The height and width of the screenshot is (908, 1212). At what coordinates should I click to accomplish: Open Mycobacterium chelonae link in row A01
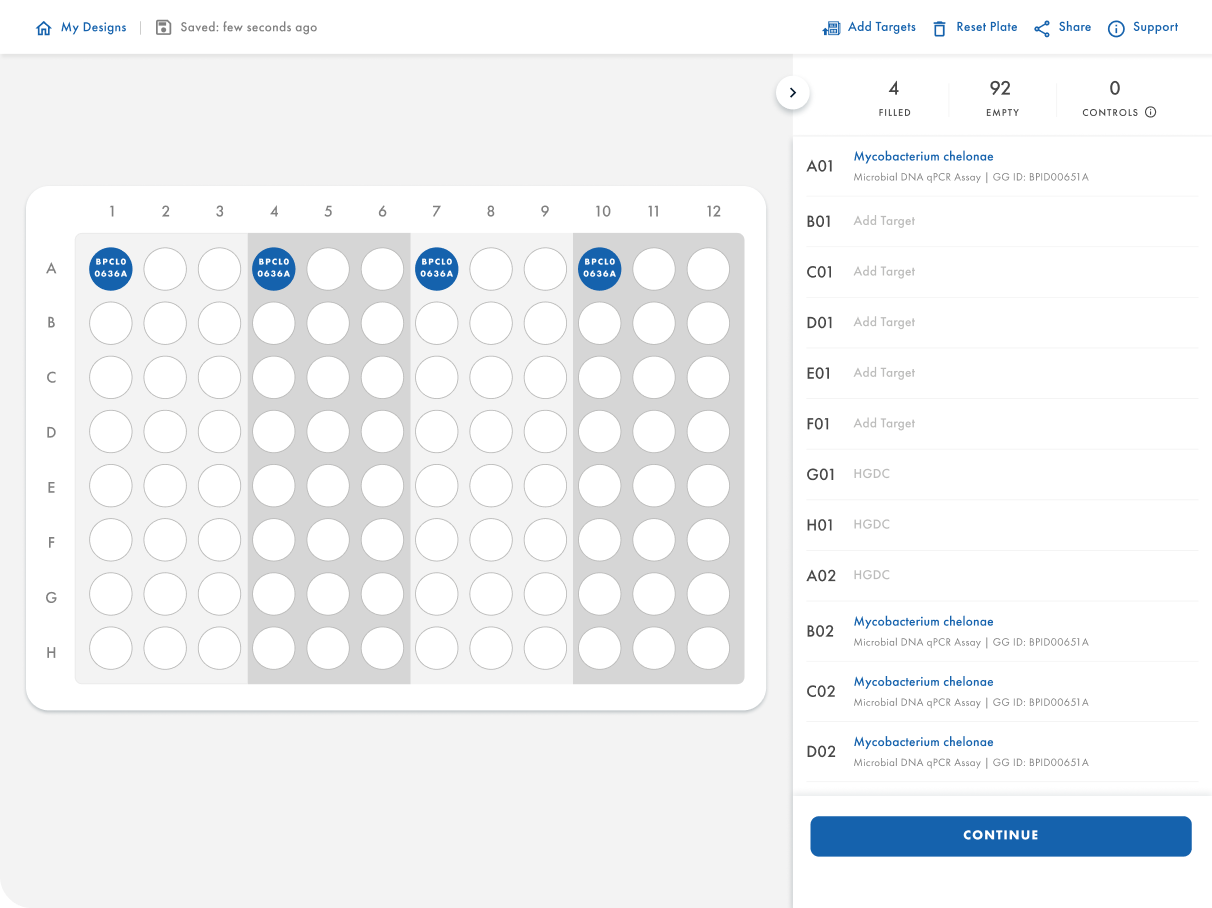[x=923, y=157]
